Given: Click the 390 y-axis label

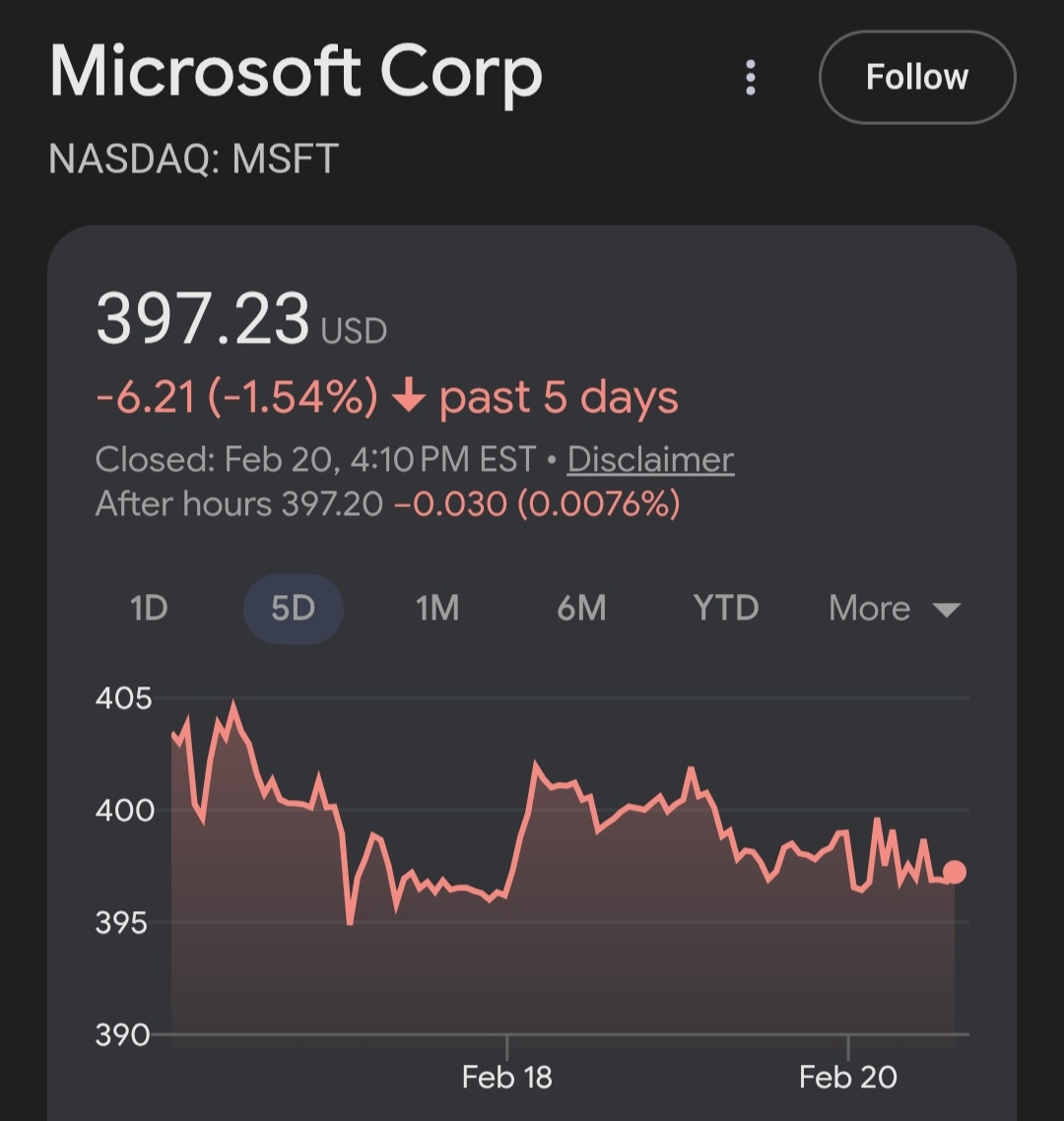Looking at the screenshot, I should [123, 1034].
